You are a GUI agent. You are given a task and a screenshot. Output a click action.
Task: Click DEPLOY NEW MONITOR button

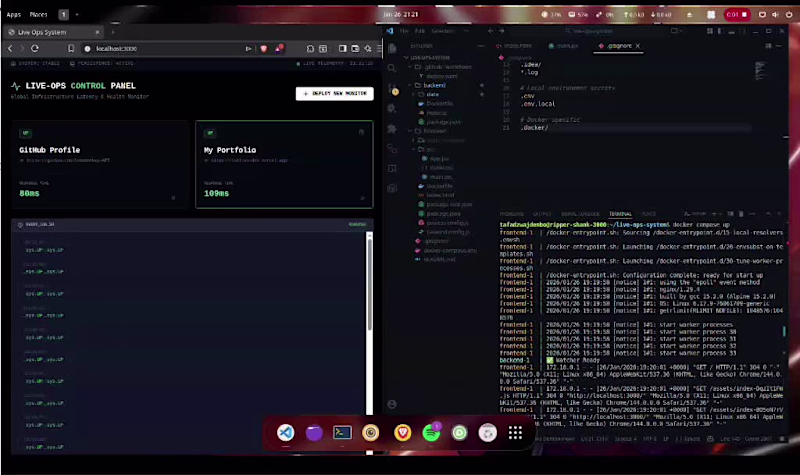coord(335,93)
